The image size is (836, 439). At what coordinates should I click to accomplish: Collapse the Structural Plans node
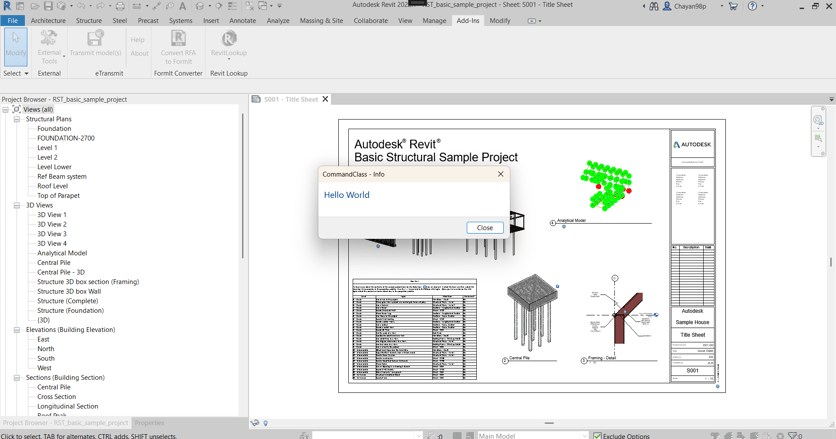click(17, 119)
